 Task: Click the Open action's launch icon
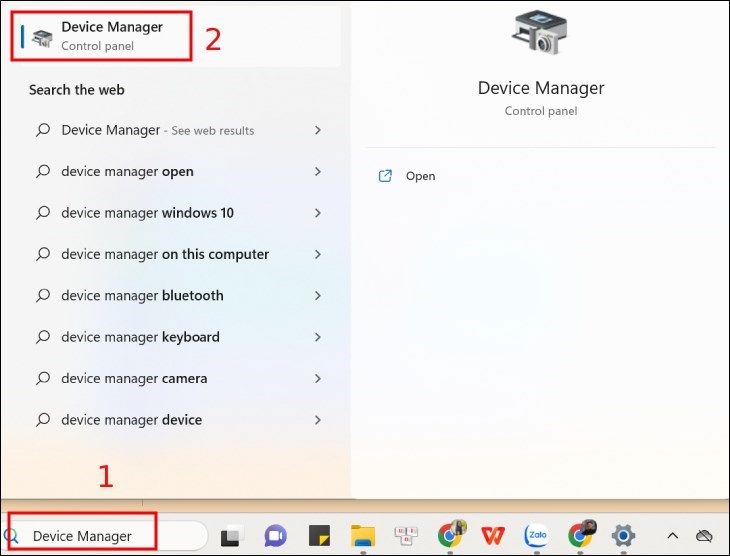tap(385, 176)
